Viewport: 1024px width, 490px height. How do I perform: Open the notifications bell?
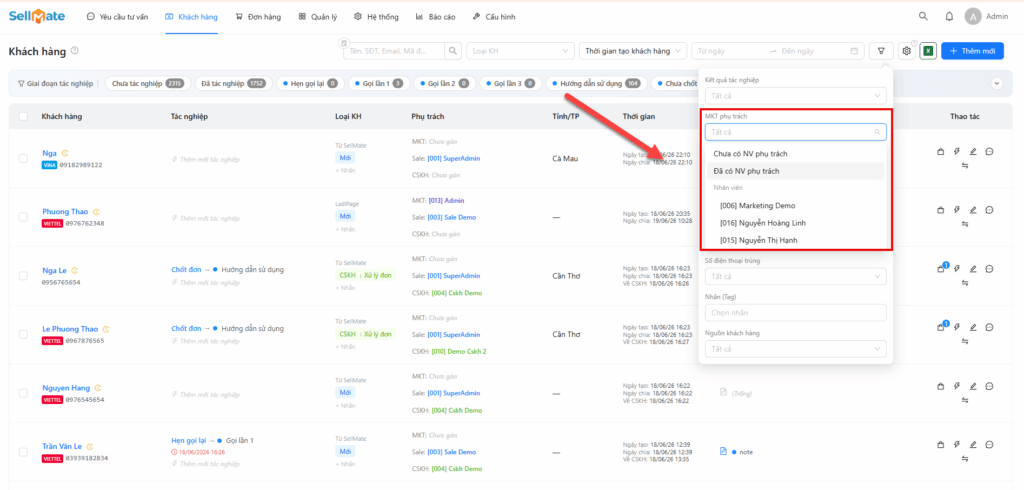click(x=950, y=16)
